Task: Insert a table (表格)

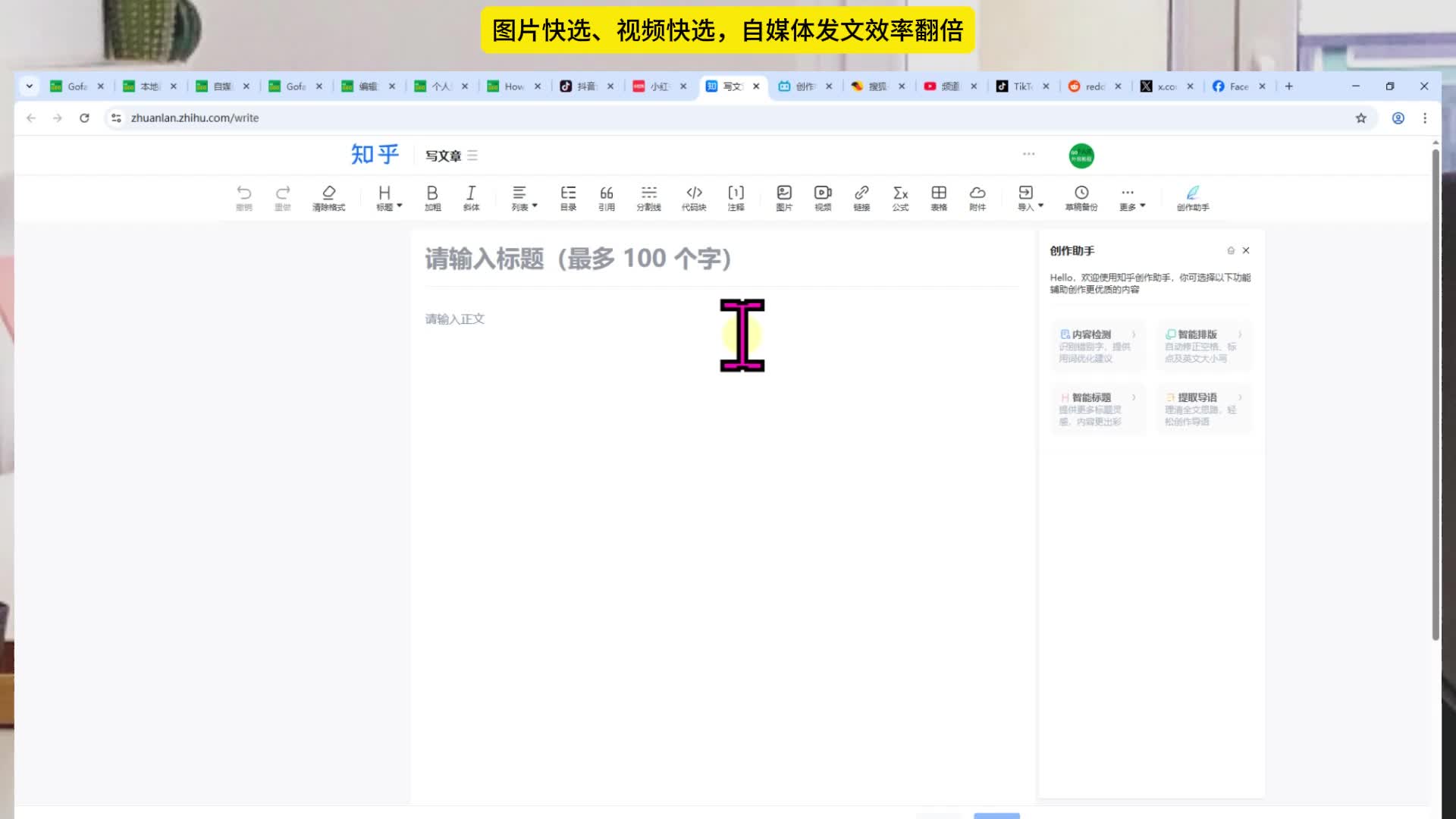Action: [x=939, y=197]
